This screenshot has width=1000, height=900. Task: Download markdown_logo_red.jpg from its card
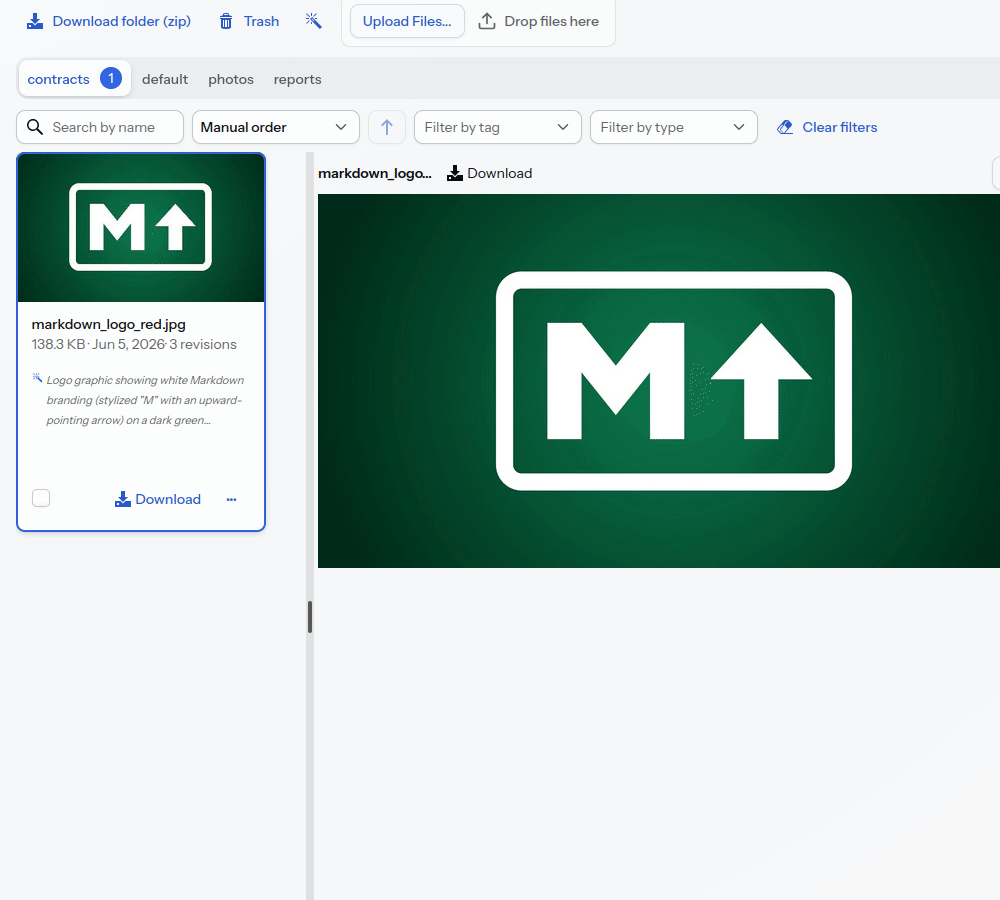pyautogui.click(x=158, y=499)
